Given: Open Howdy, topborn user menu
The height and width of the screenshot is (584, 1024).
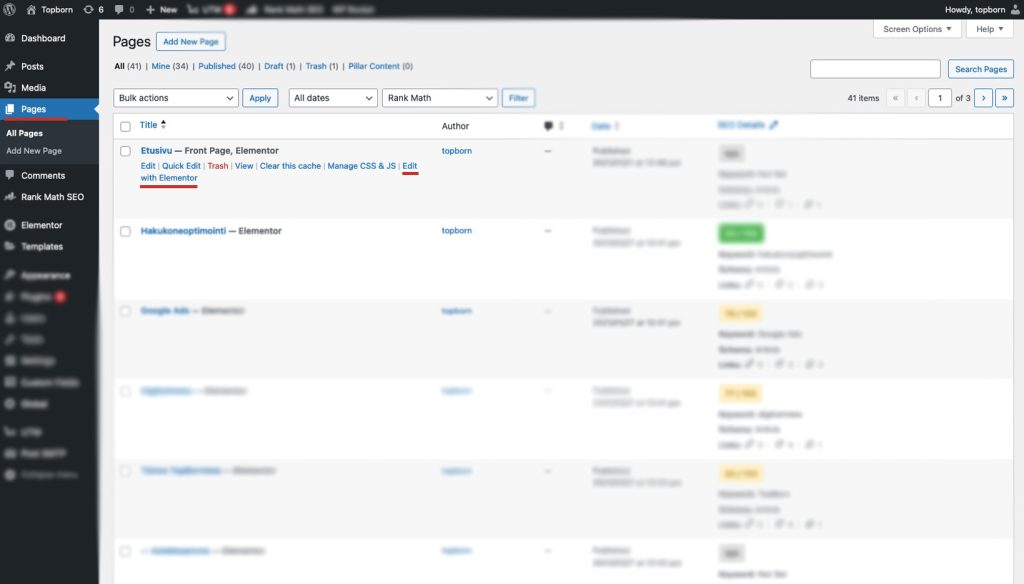Looking at the screenshot, I should 982,9.
